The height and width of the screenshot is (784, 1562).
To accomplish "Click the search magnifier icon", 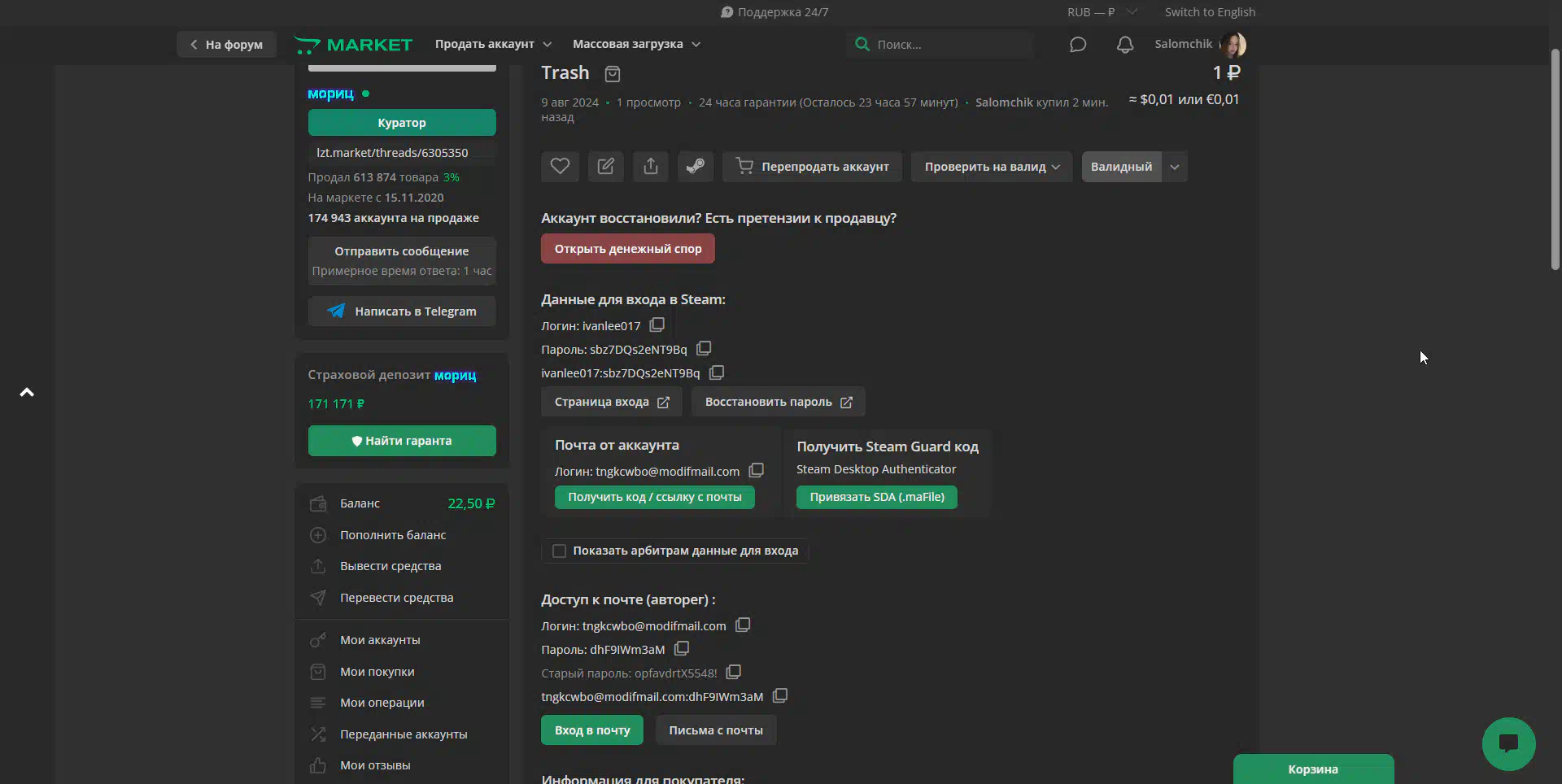I will [862, 44].
